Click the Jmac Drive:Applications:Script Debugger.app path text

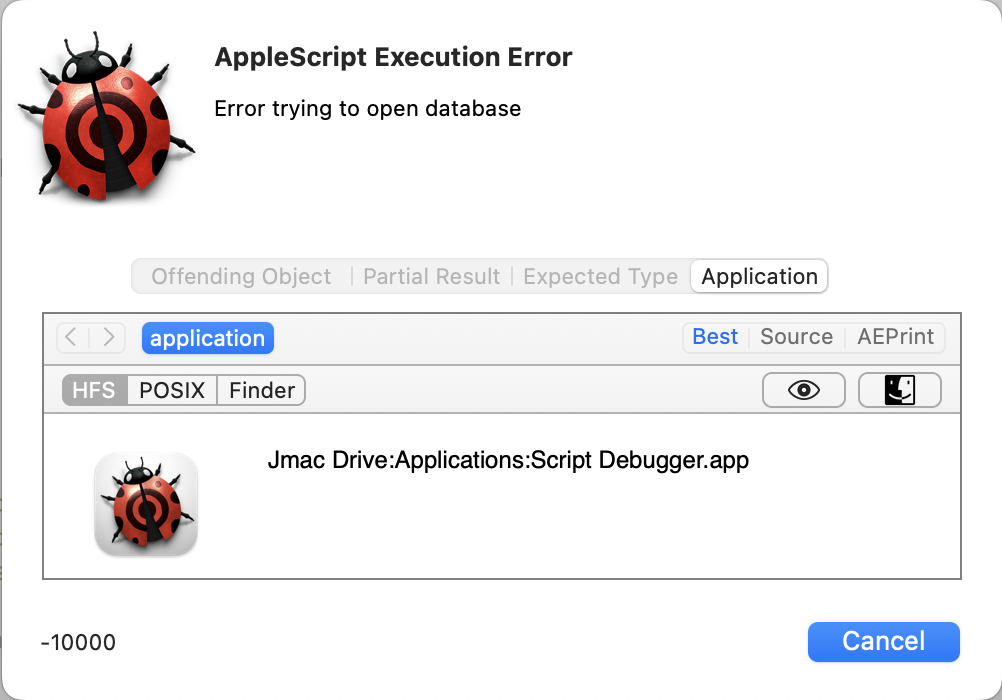[x=508, y=460]
